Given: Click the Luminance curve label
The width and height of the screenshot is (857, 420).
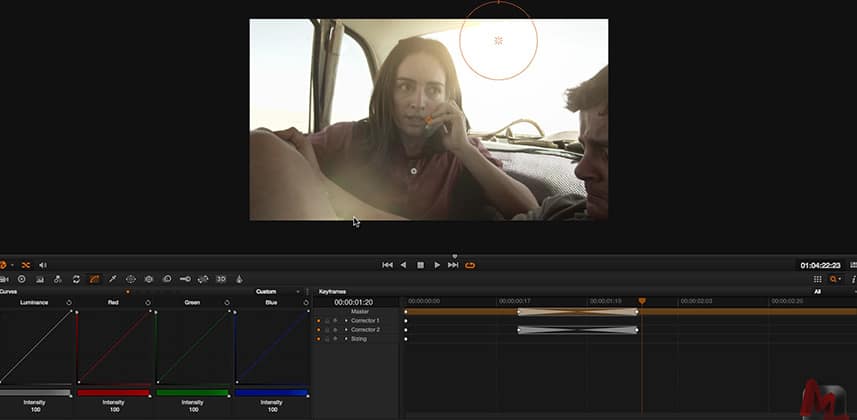Looking at the screenshot, I should [x=34, y=302].
